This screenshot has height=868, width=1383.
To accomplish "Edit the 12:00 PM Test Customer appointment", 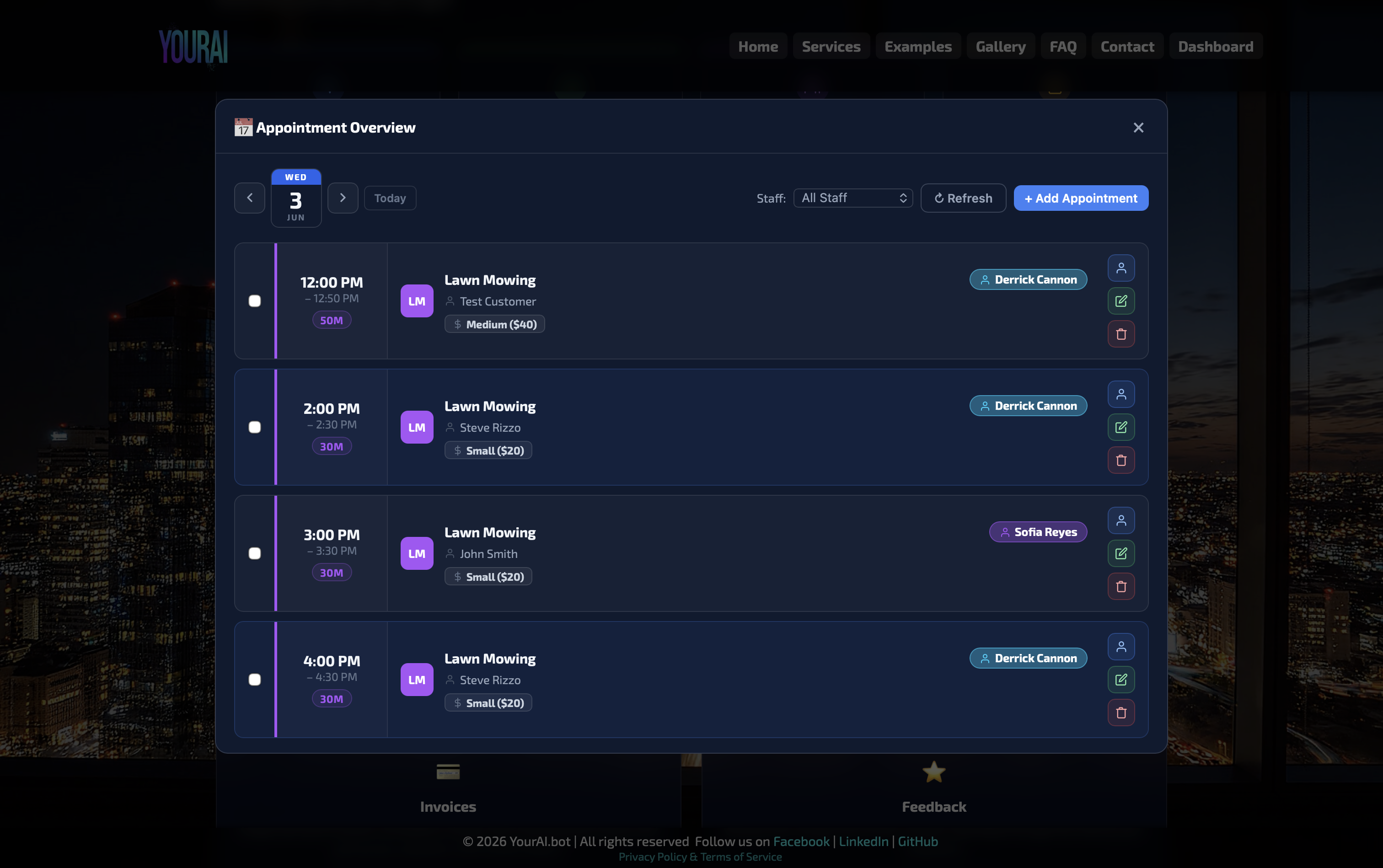I will [x=1120, y=301].
